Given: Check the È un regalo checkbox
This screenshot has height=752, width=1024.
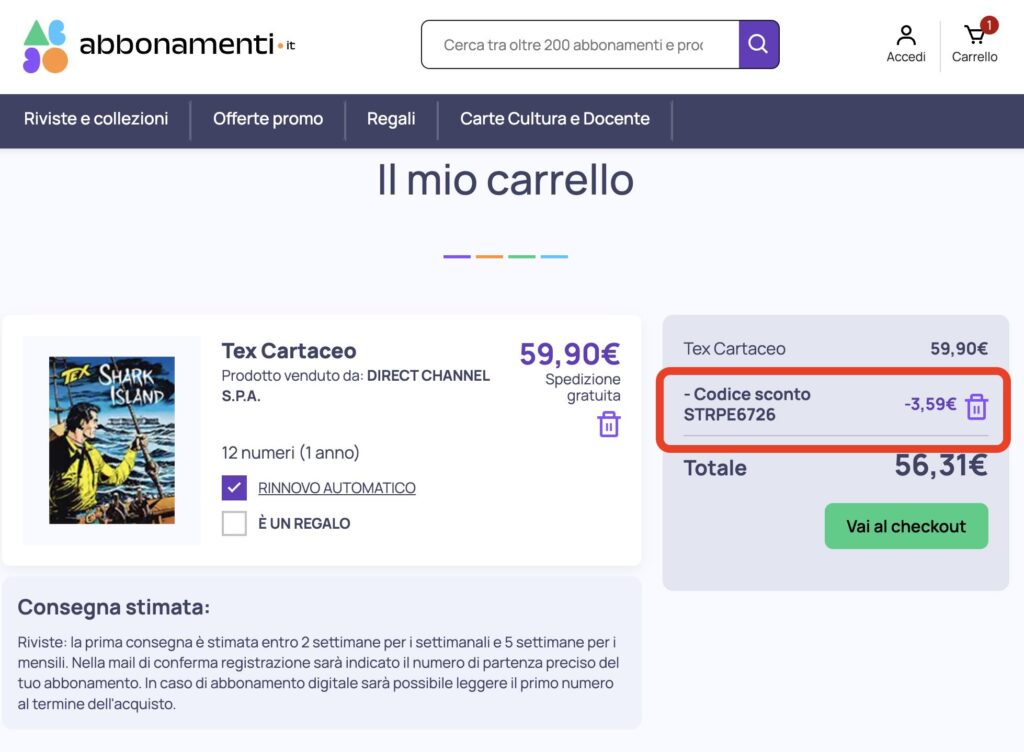Looking at the screenshot, I should point(234,523).
